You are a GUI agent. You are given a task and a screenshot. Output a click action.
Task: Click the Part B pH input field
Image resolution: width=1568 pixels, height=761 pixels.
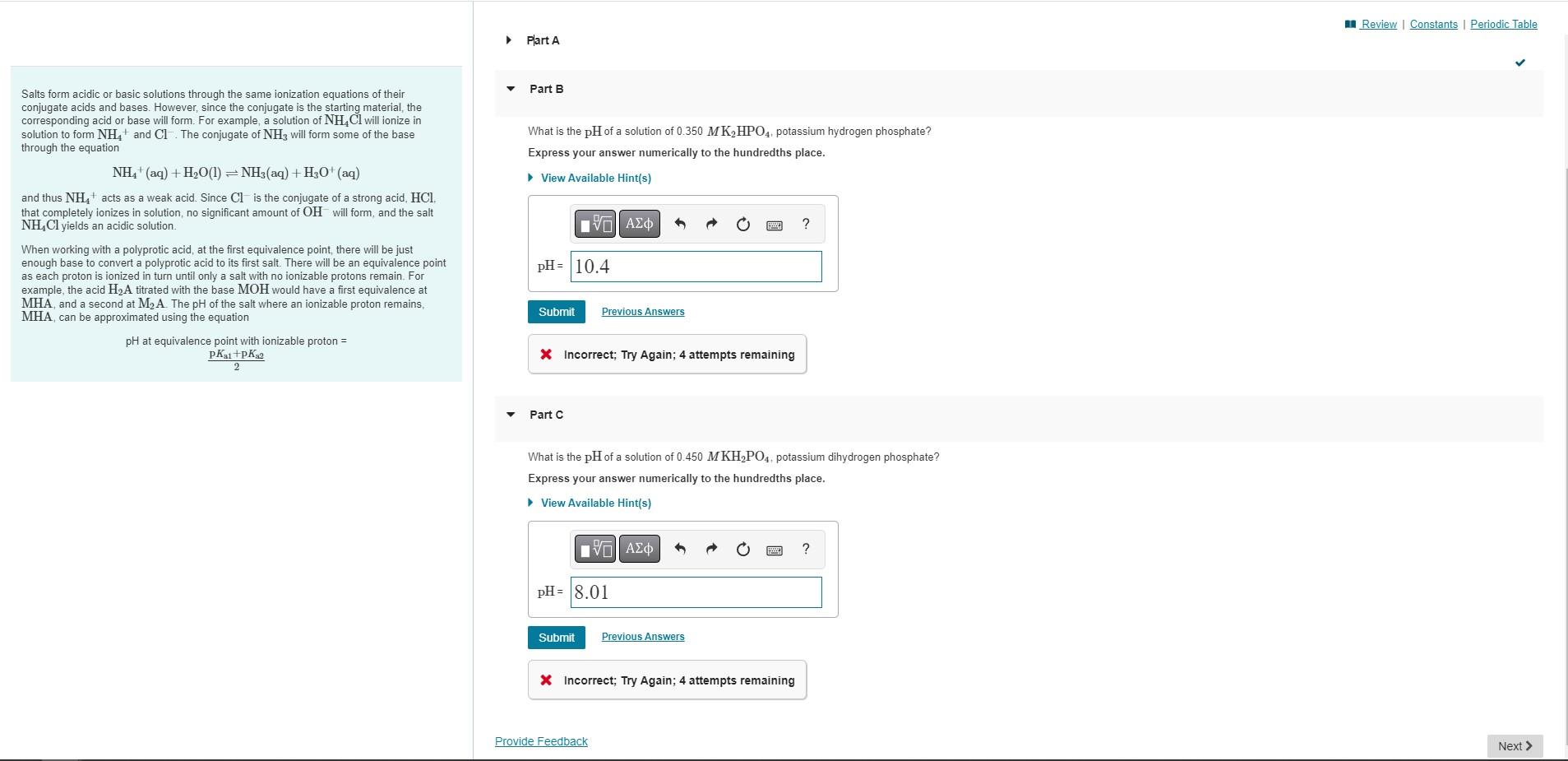[696, 267]
